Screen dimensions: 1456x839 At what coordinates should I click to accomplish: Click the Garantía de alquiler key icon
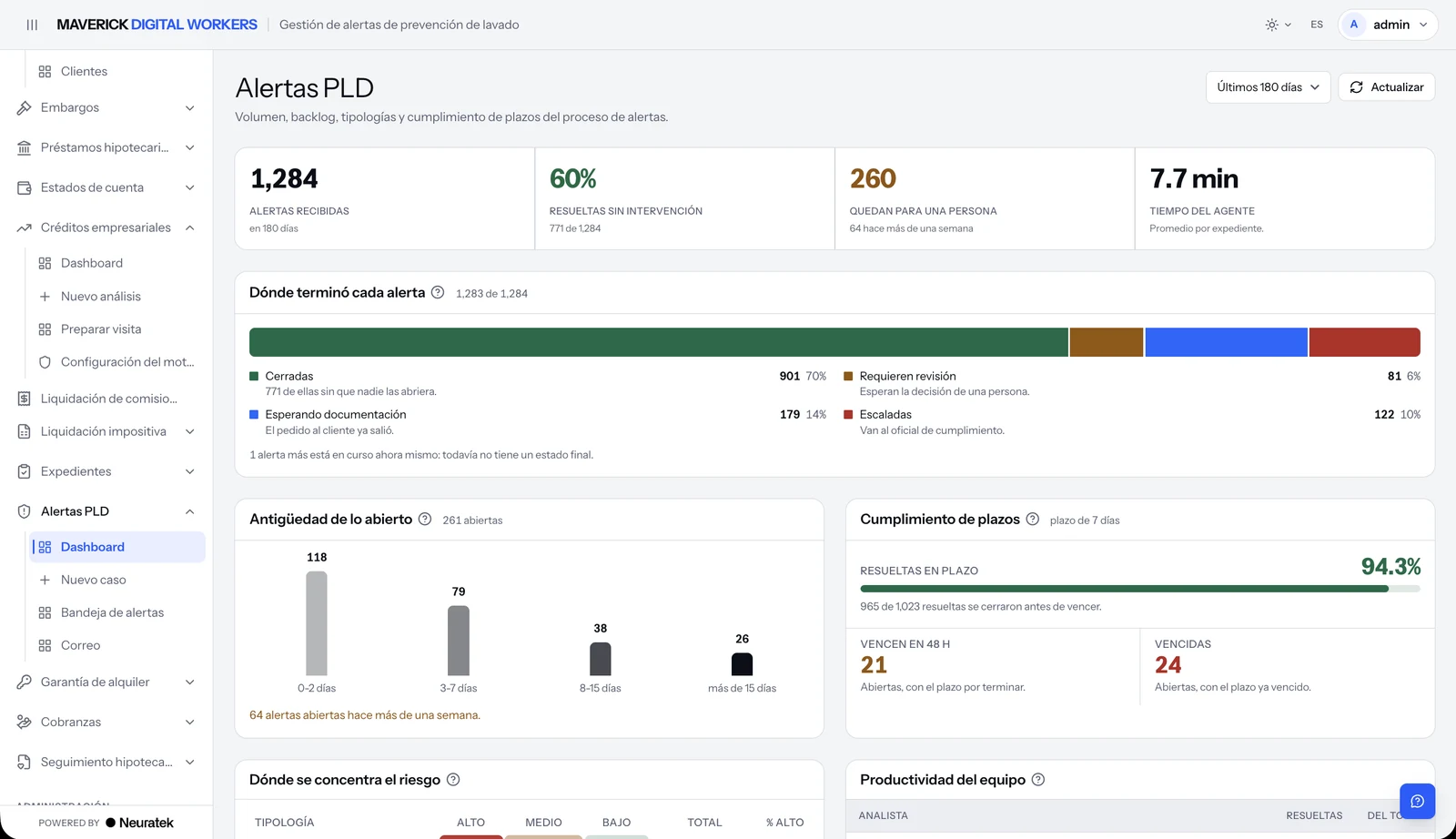pyautogui.click(x=25, y=682)
